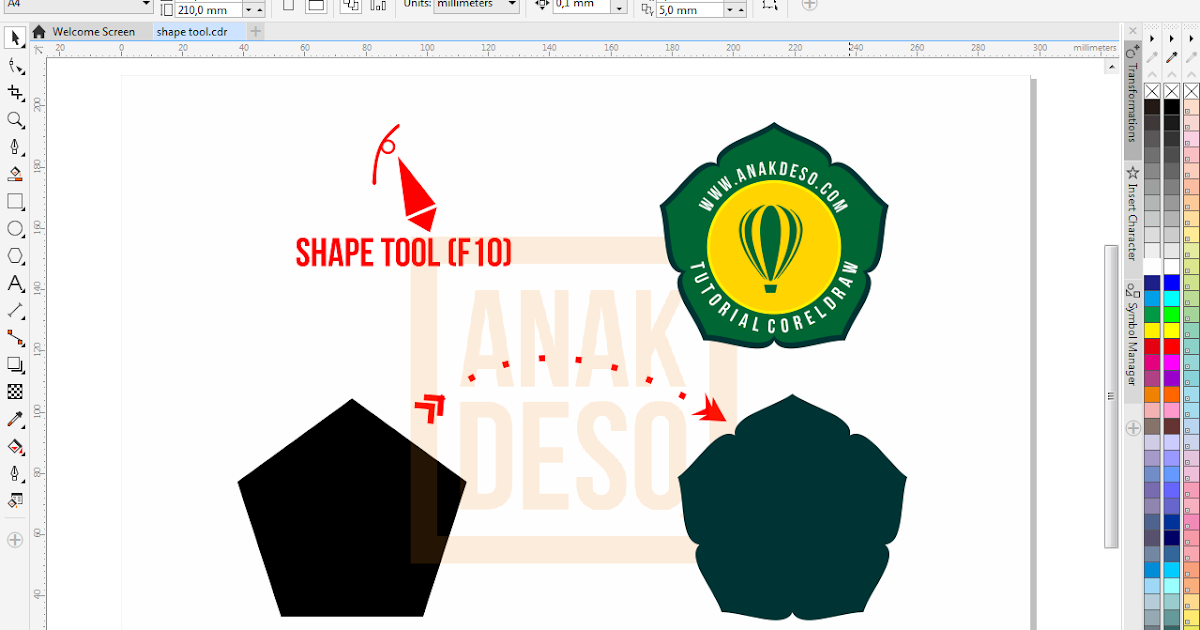Select the Artistic Media tool

pyautogui.click(x=15, y=174)
